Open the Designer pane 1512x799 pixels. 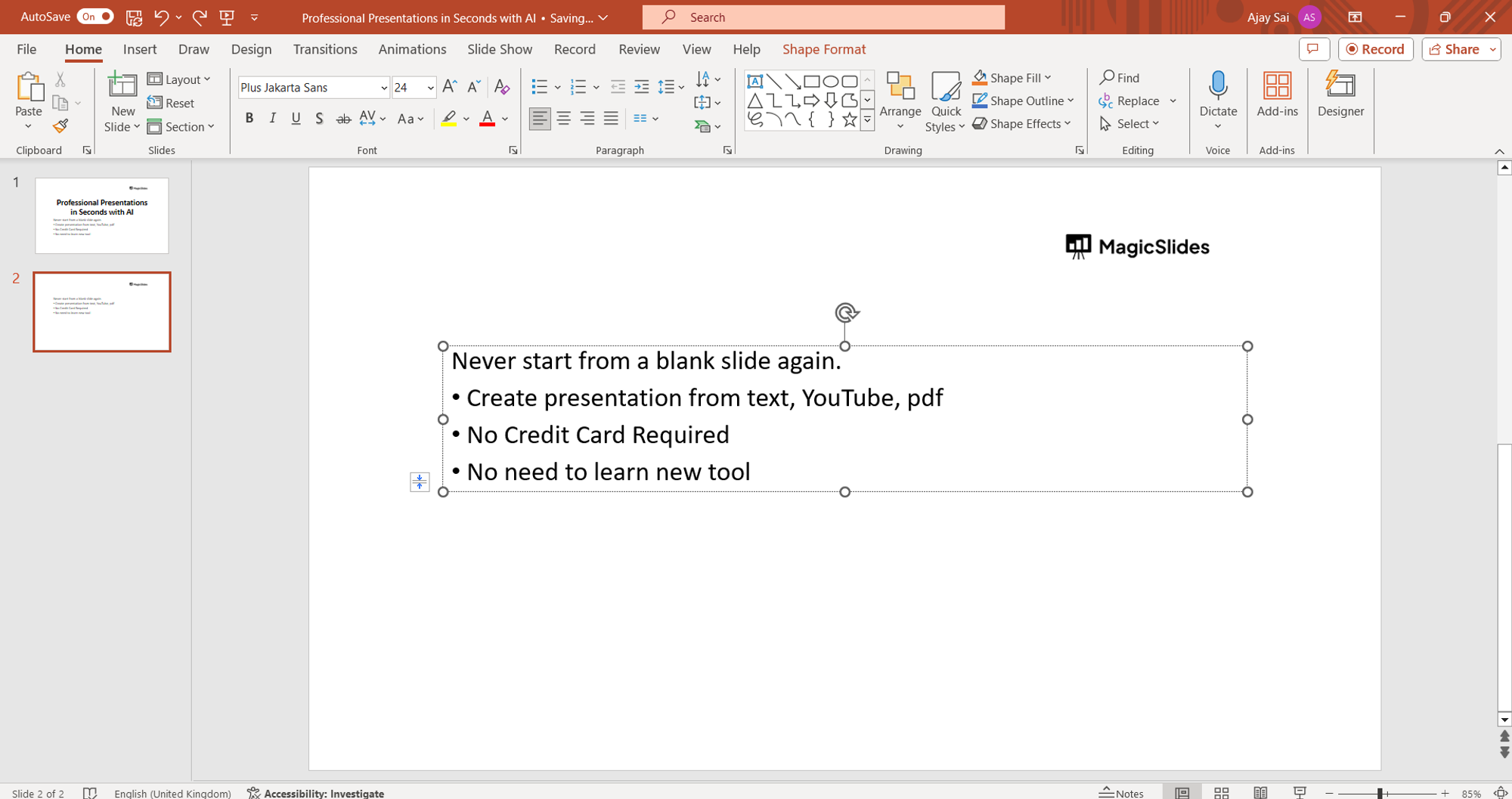1340,94
